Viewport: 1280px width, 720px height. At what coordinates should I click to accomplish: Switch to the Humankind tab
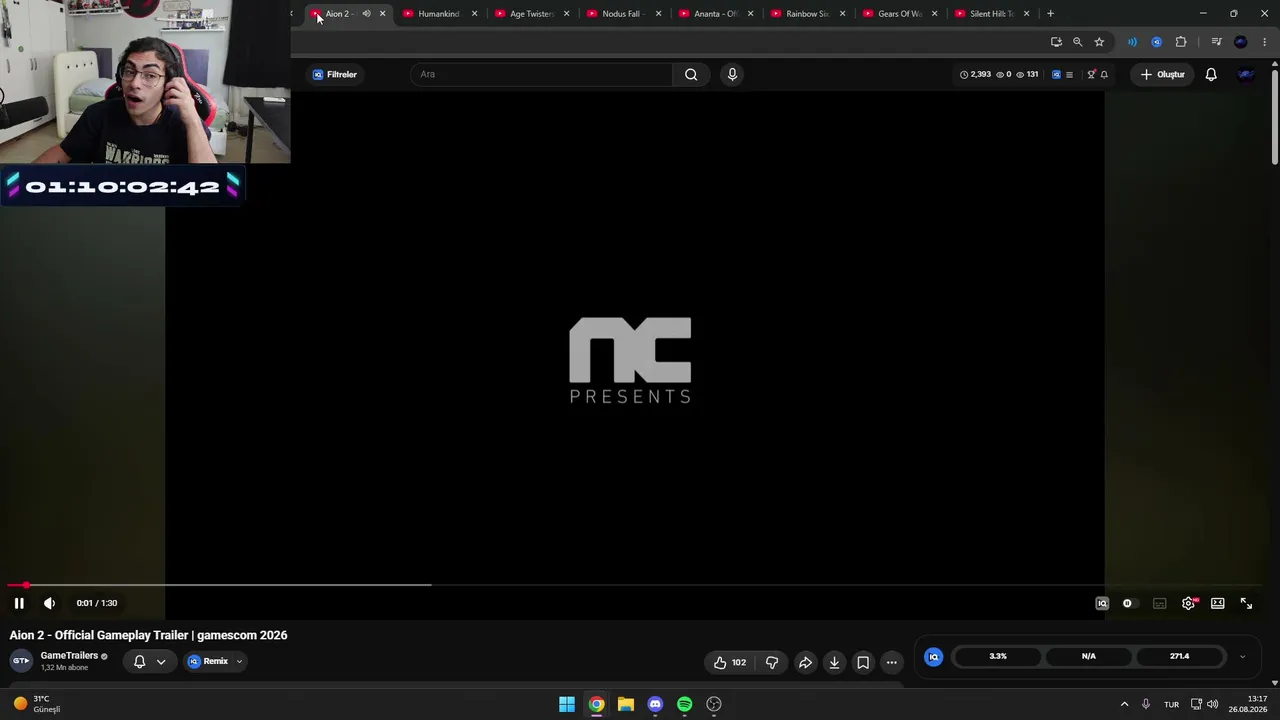click(x=438, y=14)
